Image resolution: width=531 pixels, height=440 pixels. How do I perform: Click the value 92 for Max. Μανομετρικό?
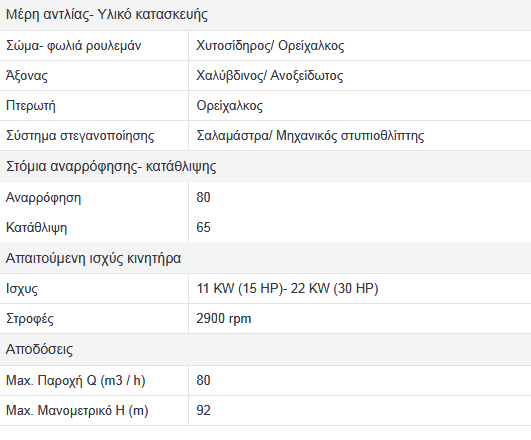pyautogui.click(x=203, y=410)
